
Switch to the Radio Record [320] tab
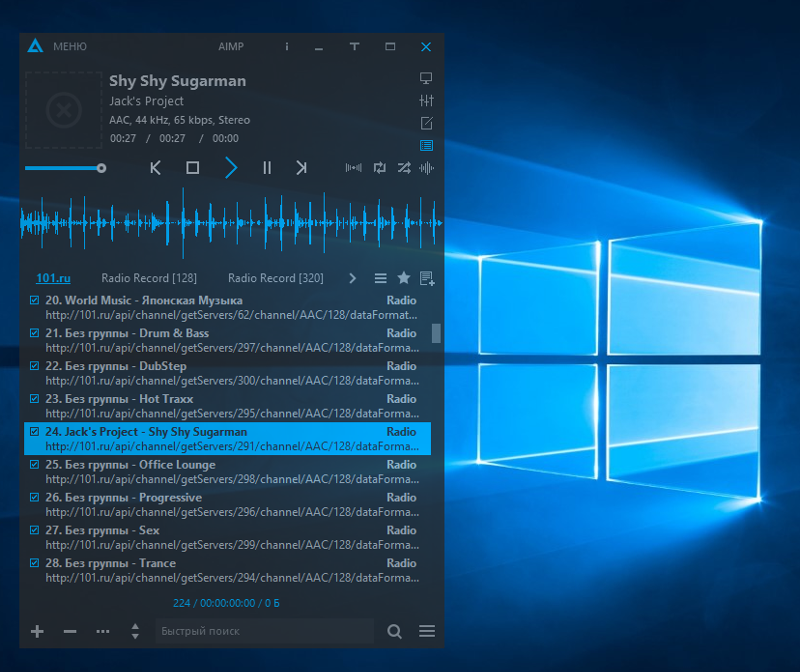click(276, 278)
